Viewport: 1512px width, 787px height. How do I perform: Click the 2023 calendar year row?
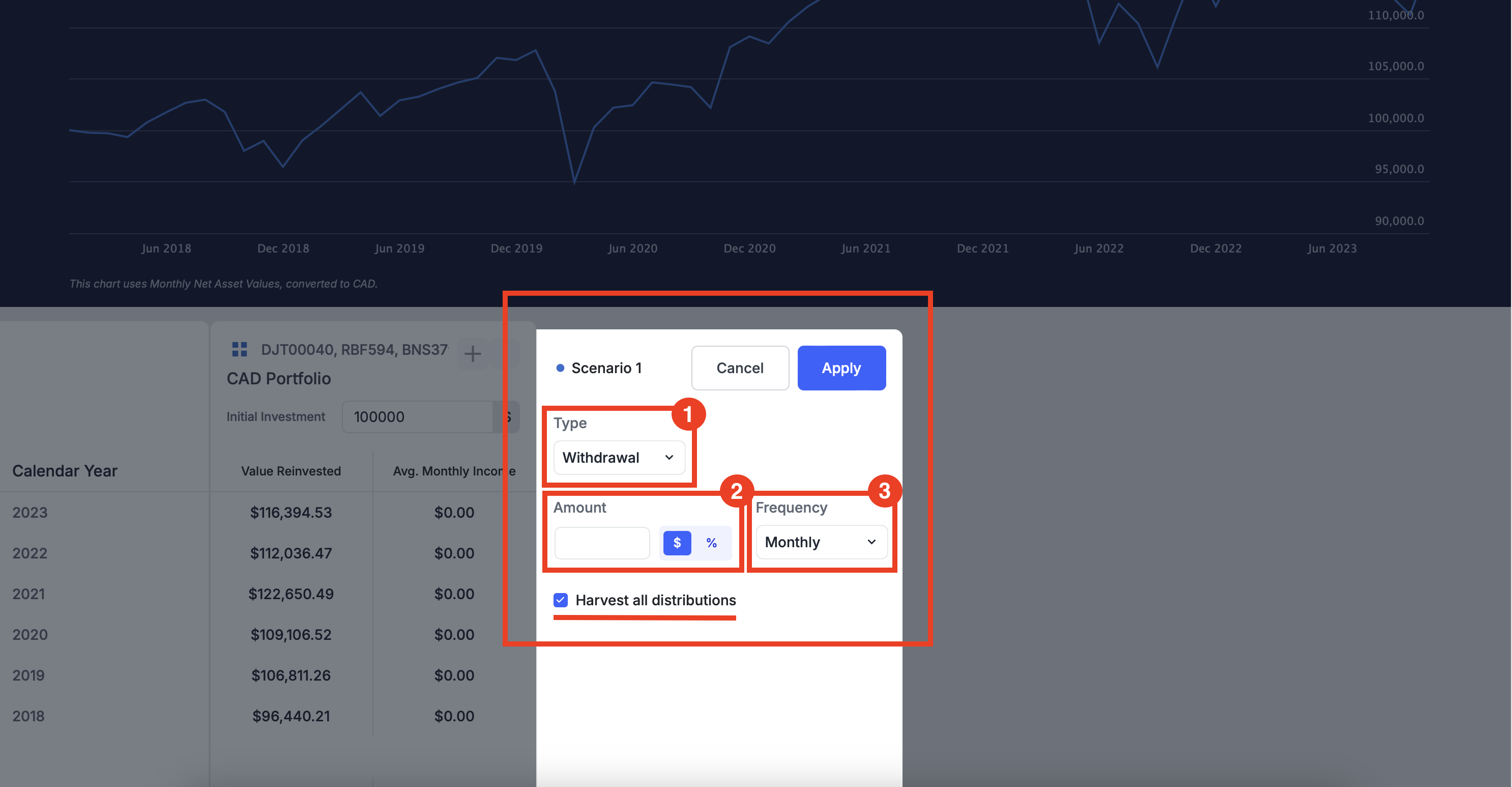pyautogui.click(x=30, y=512)
